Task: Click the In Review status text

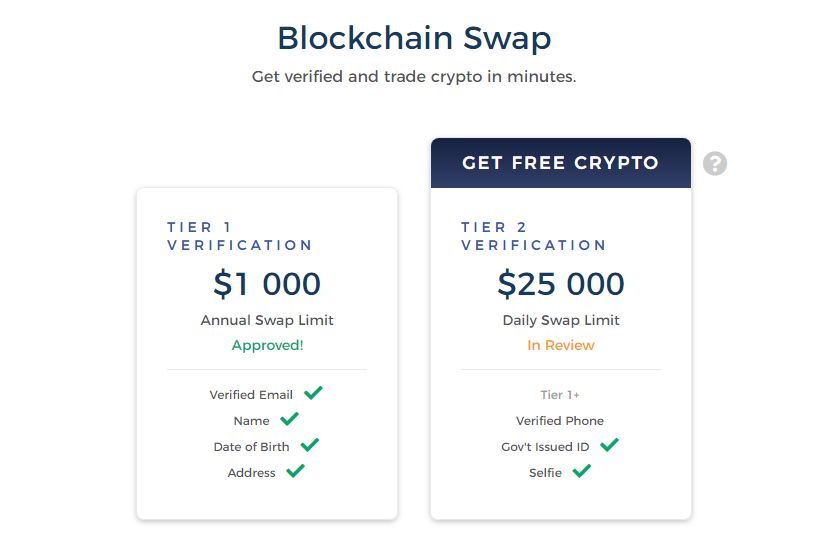Action: tap(561, 345)
